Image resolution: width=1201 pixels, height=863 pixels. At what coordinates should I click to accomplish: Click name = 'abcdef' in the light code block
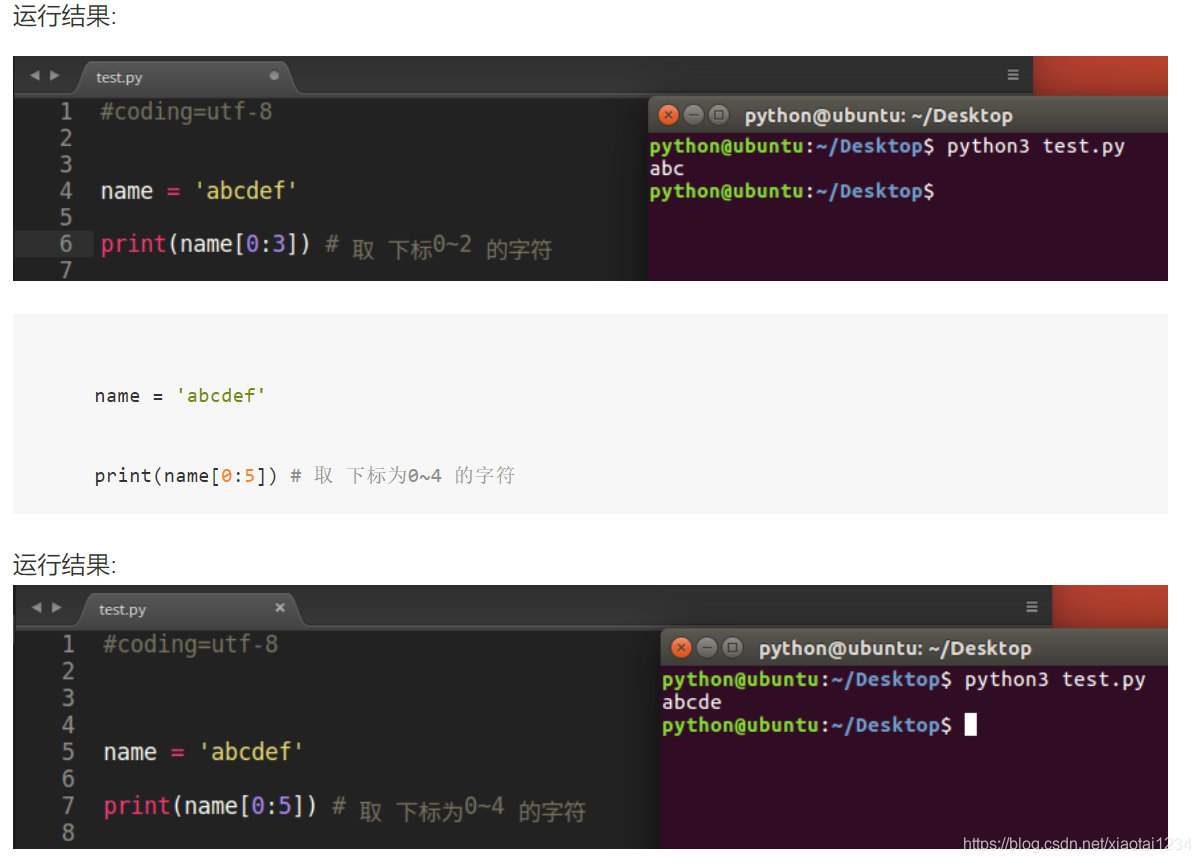click(181, 396)
